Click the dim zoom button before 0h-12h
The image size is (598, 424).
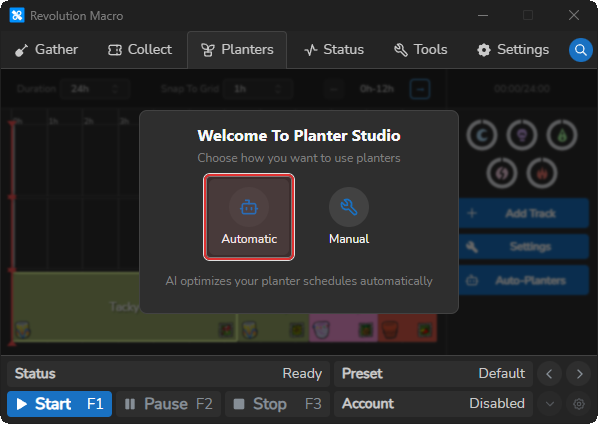pos(334,89)
